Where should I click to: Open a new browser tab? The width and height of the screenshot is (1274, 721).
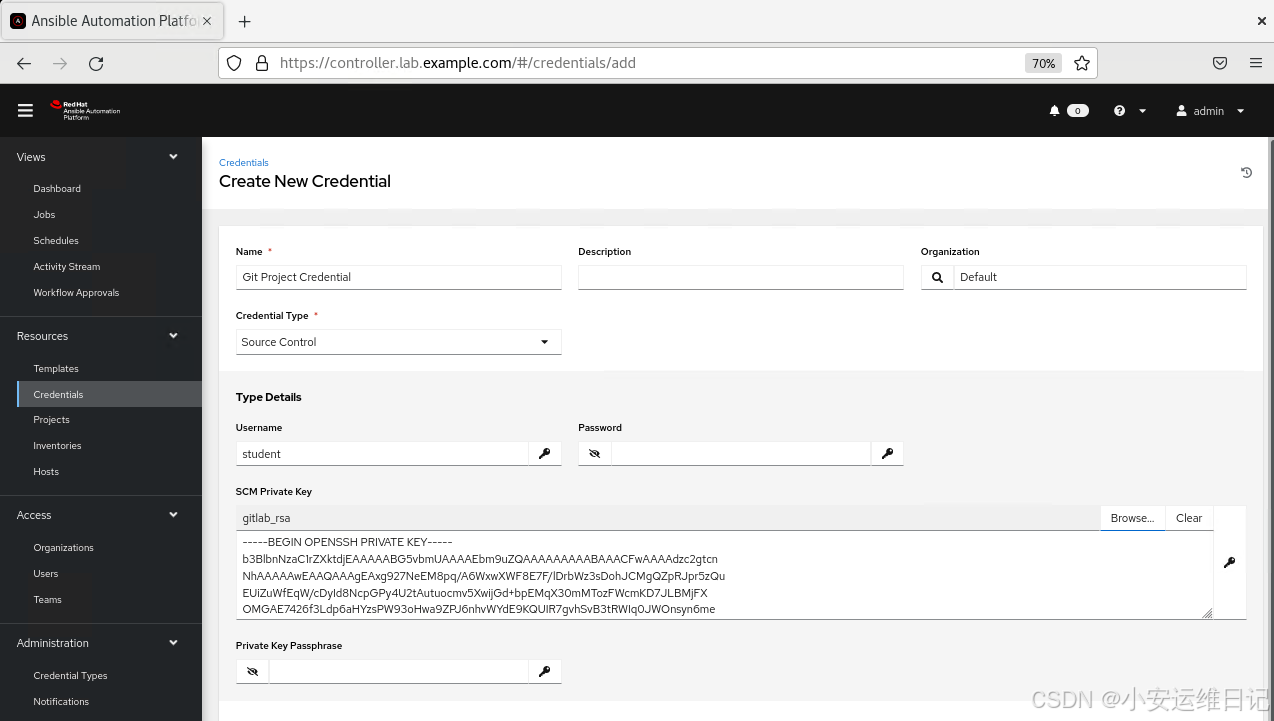tap(245, 21)
